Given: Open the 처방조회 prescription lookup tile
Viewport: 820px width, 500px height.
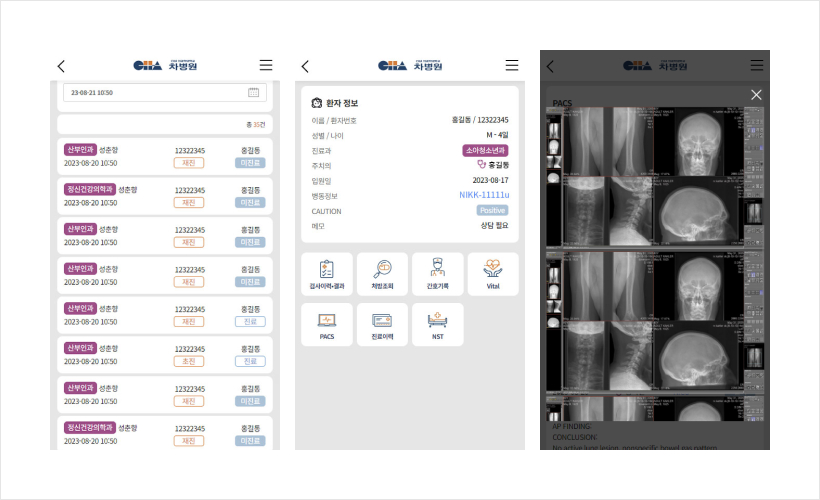Looking at the screenshot, I should (382, 274).
